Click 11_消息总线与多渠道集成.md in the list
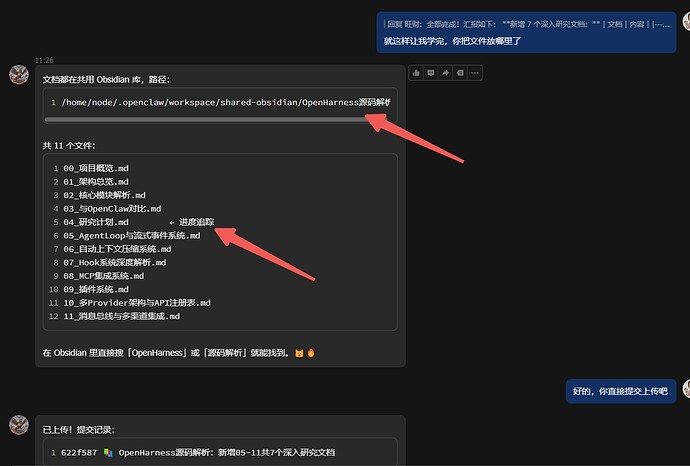690x466 pixels. [x=121, y=316]
